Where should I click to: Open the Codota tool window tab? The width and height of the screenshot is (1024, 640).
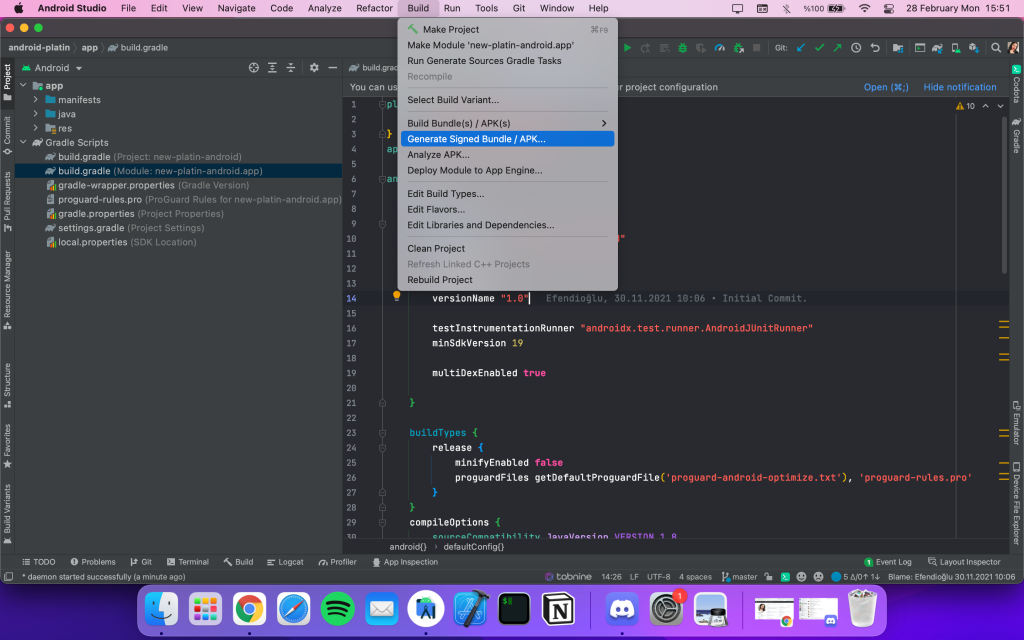click(x=1016, y=84)
